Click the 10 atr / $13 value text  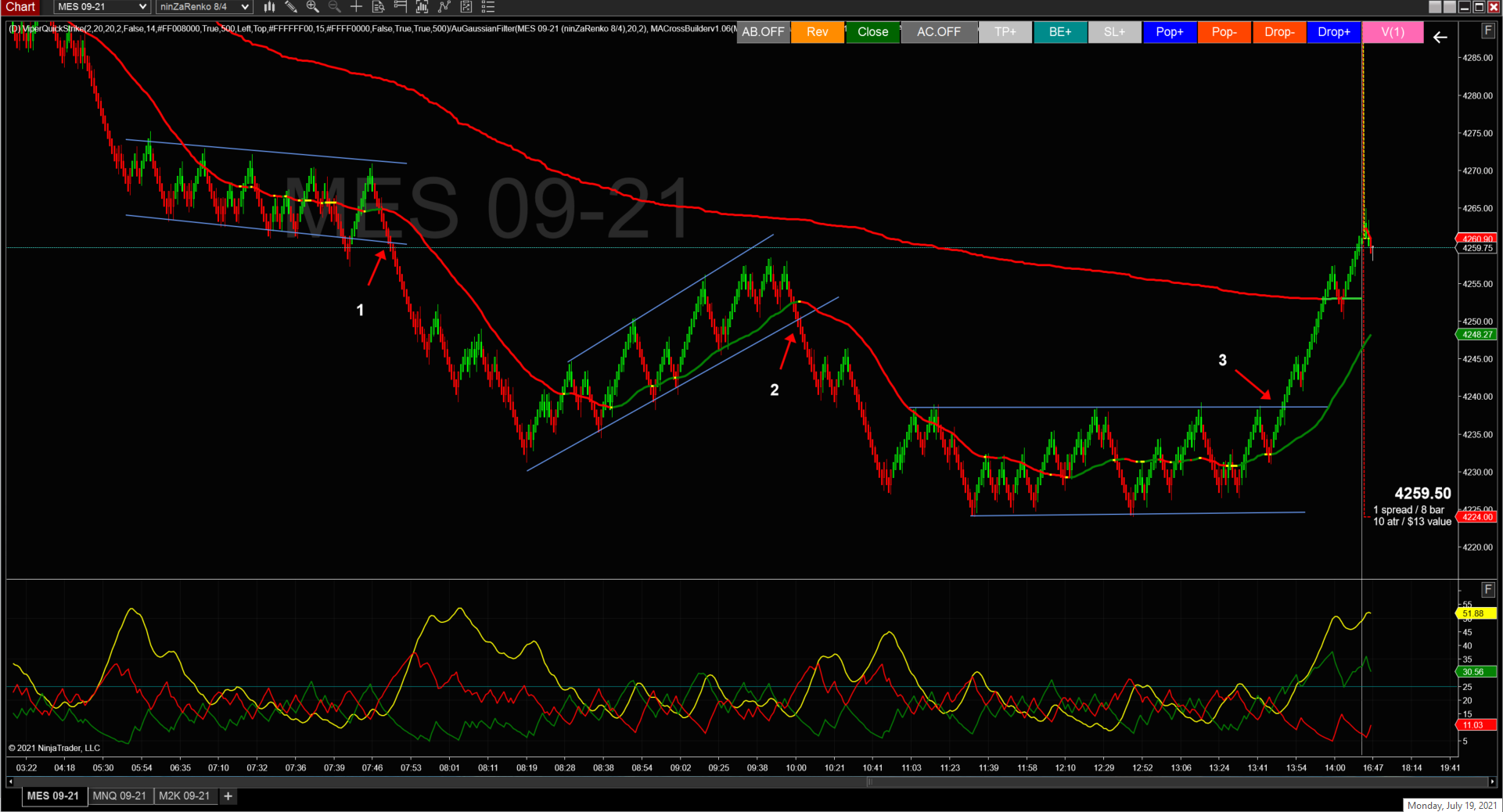1412,522
